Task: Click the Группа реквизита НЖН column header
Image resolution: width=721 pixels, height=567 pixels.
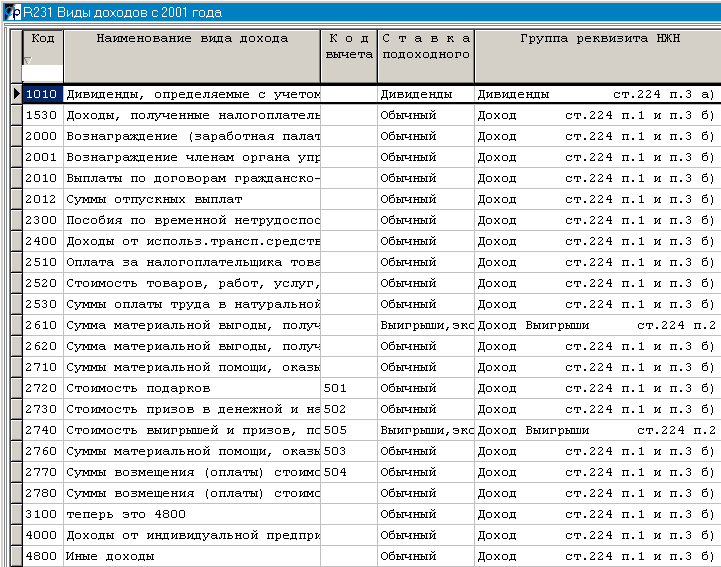Action: (x=598, y=56)
